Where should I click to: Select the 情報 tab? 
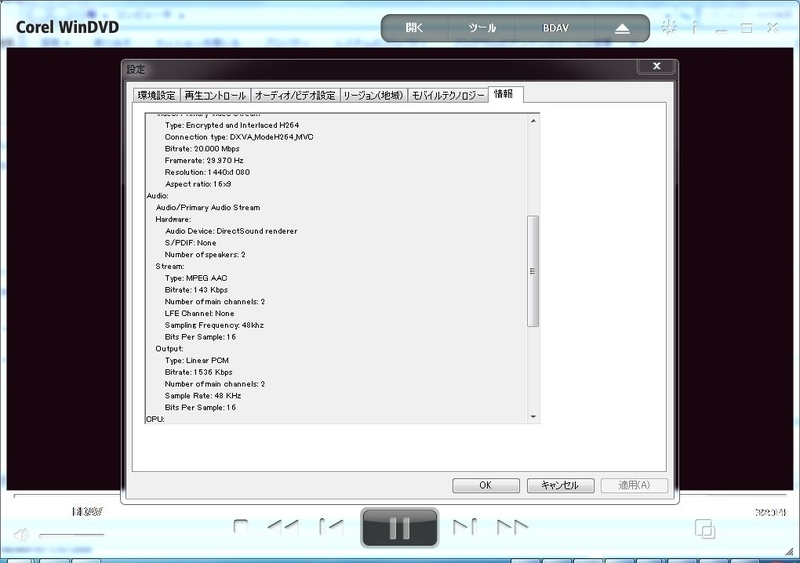pyautogui.click(x=504, y=94)
